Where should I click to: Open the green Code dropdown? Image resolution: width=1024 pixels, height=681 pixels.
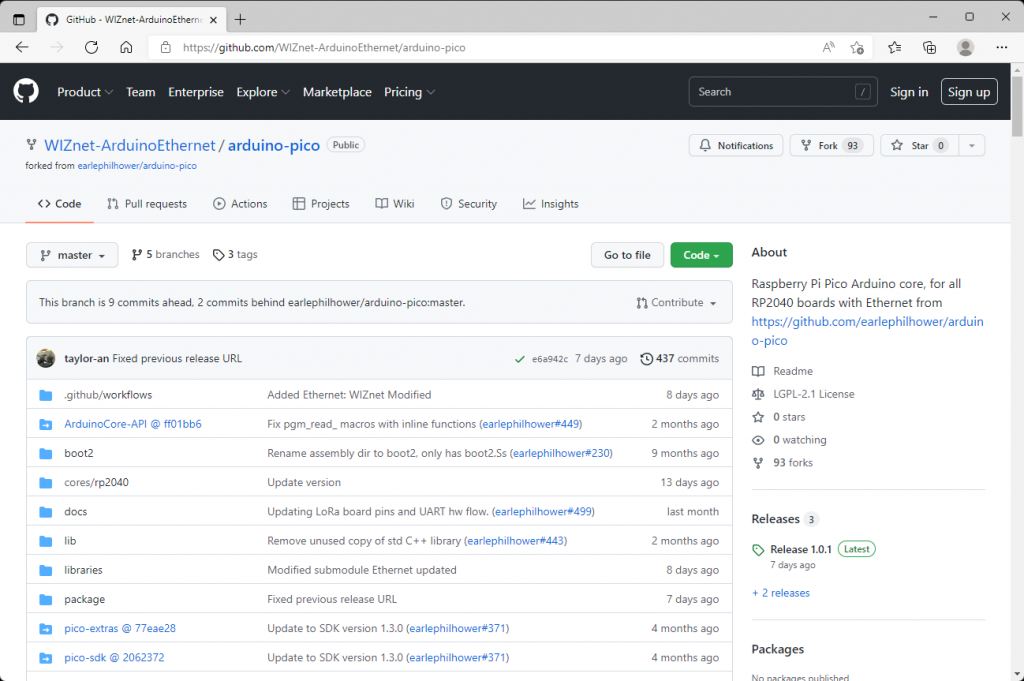click(701, 255)
